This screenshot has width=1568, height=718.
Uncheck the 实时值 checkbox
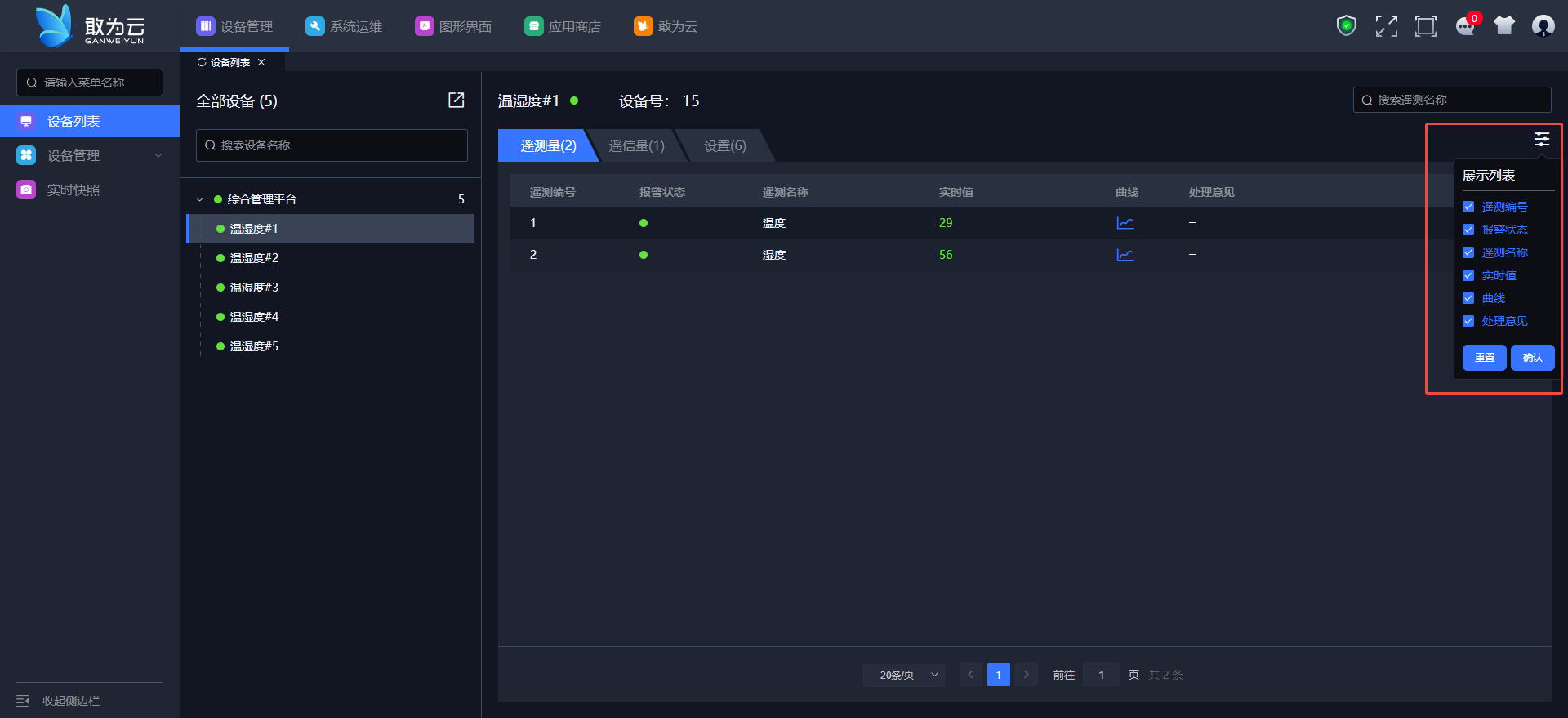tap(1468, 276)
